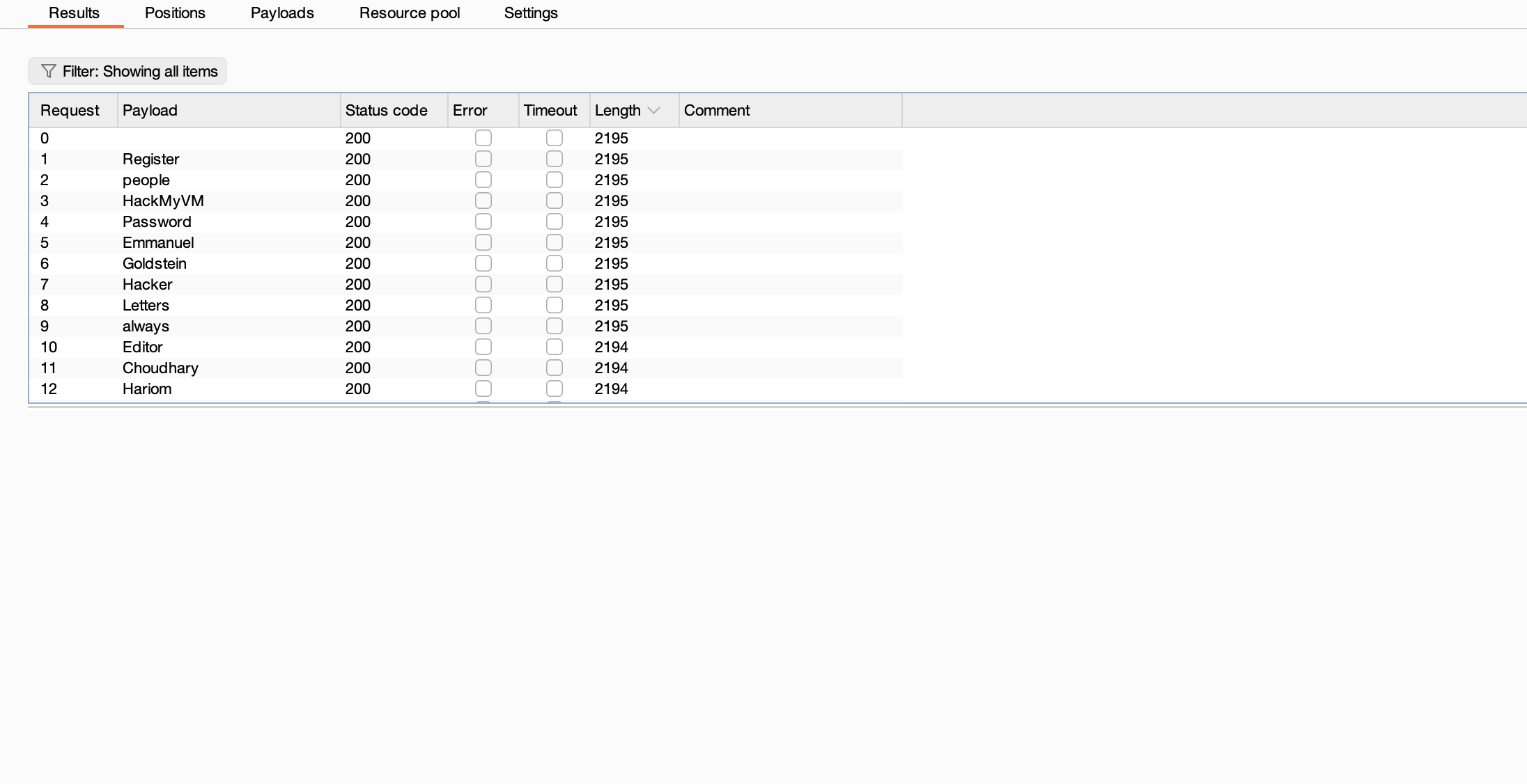Image resolution: width=1527 pixels, height=784 pixels.
Task: Select the Register payload cell
Action: click(x=229, y=159)
